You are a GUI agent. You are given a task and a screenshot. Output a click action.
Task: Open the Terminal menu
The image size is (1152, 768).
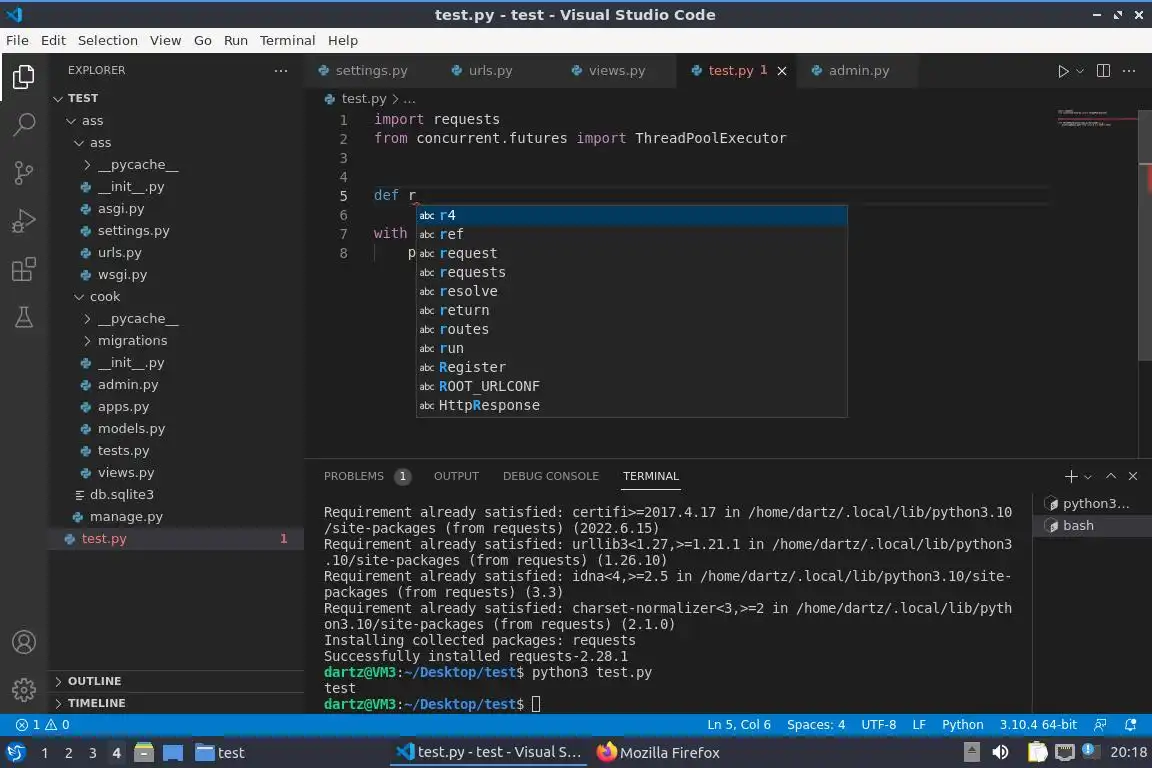(287, 40)
